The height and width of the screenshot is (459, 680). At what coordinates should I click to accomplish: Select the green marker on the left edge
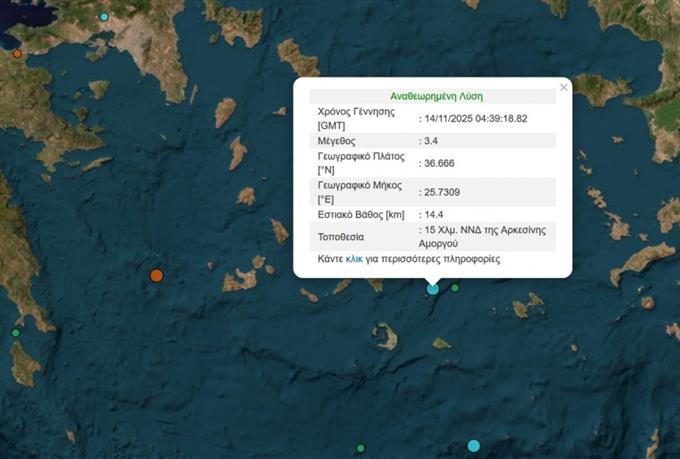tap(15, 332)
